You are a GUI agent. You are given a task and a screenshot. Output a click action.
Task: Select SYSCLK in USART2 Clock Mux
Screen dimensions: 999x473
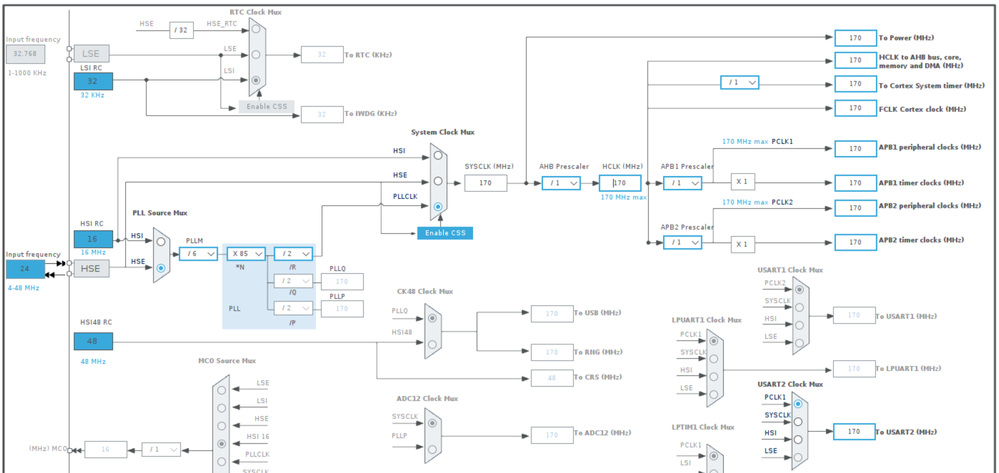click(x=798, y=421)
